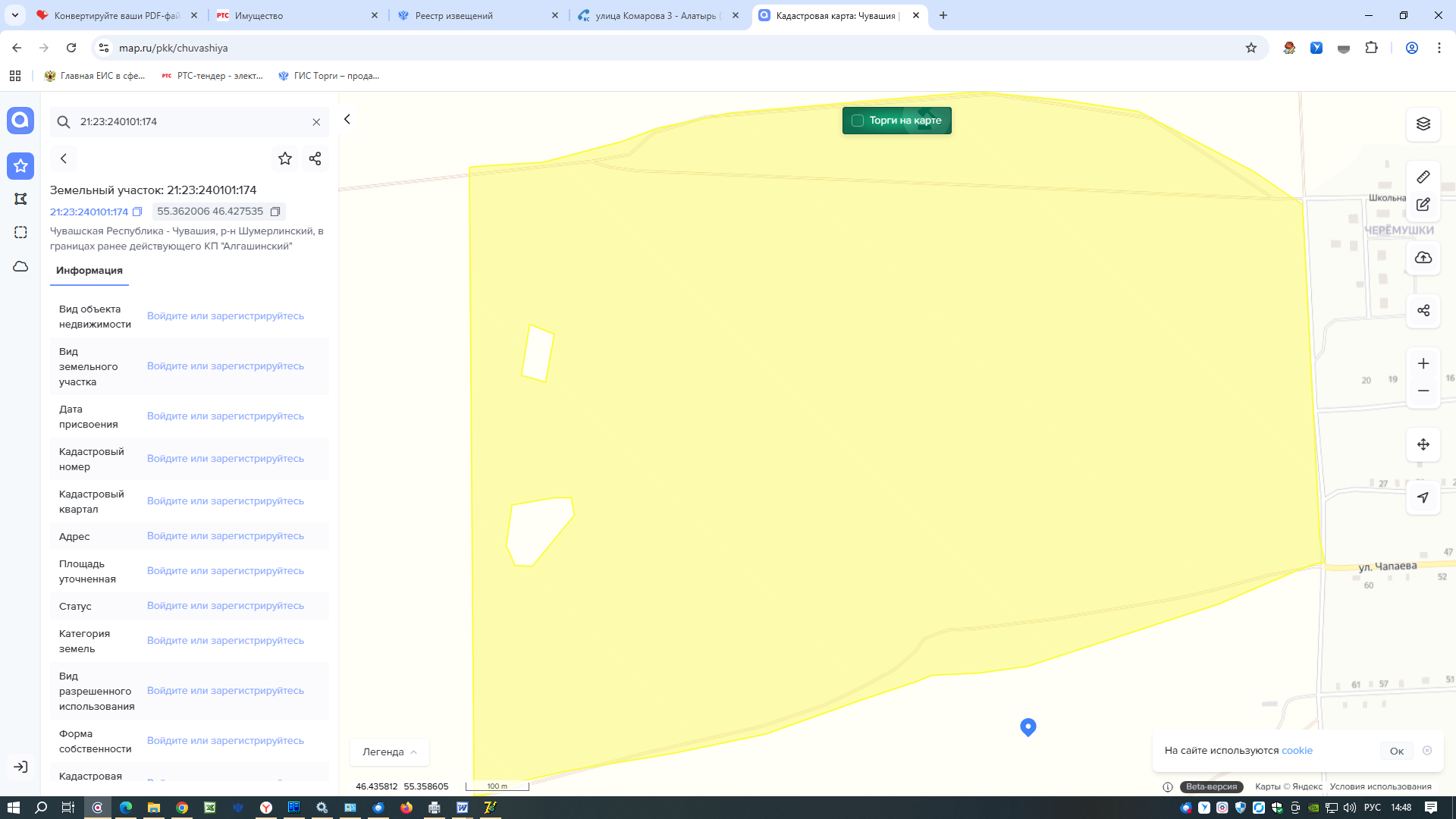Open Word from the Windows taskbar
The width and height of the screenshot is (1456, 819).
coord(462,808)
